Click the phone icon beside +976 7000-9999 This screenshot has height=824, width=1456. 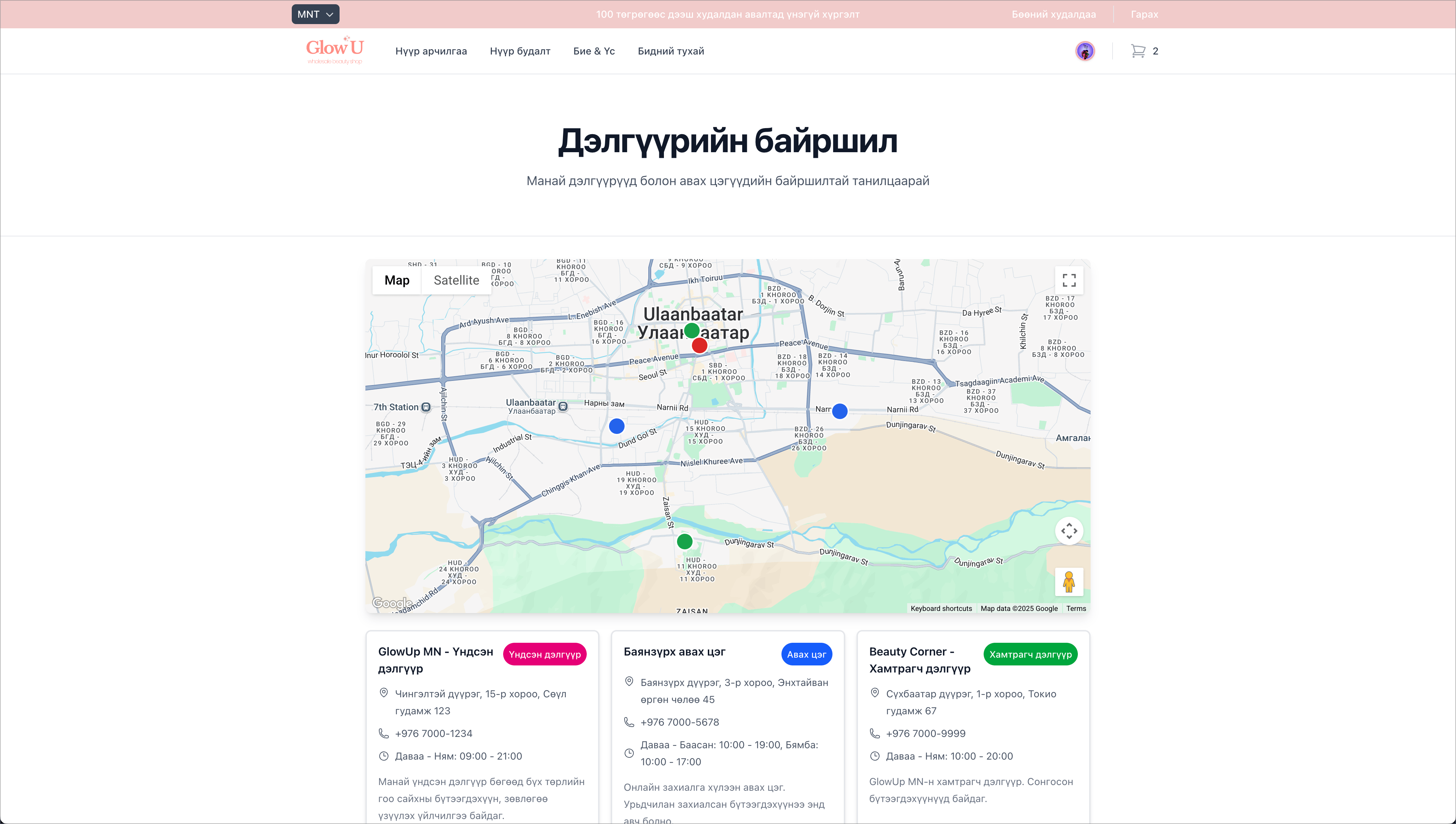click(x=875, y=733)
